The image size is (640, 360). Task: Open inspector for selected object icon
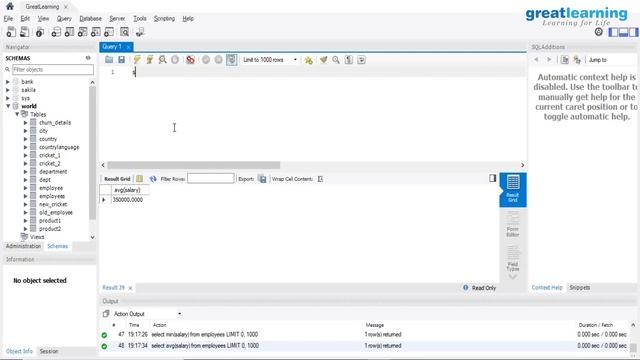click(40, 32)
